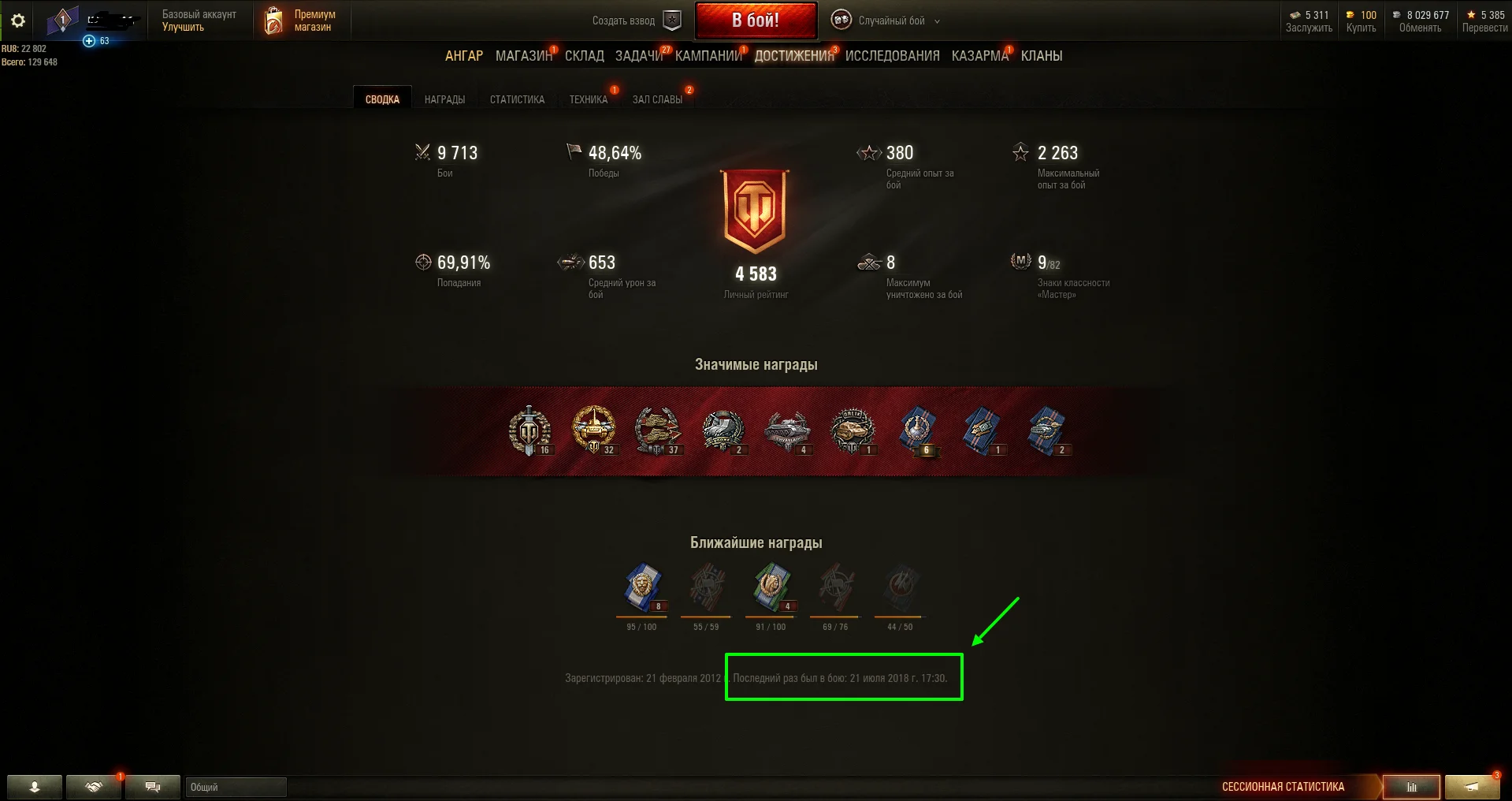The image size is (1512, 801).
Task: Open the Исследования menu
Action: click(x=892, y=56)
